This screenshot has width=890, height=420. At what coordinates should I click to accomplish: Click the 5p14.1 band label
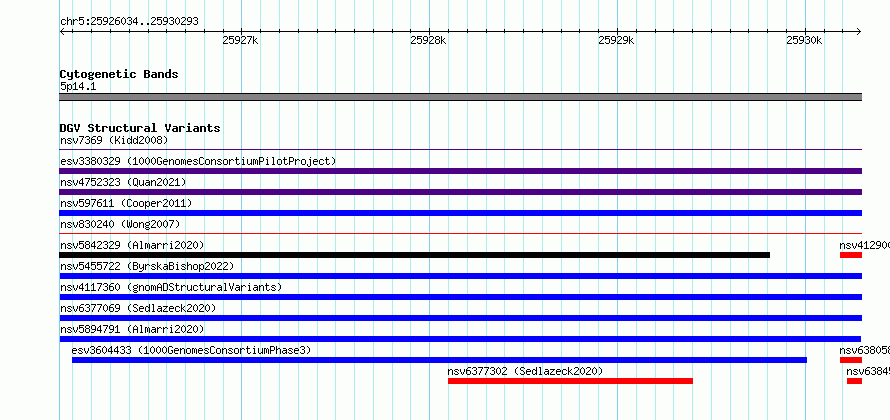pyautogui.click(x=78, y=87)
